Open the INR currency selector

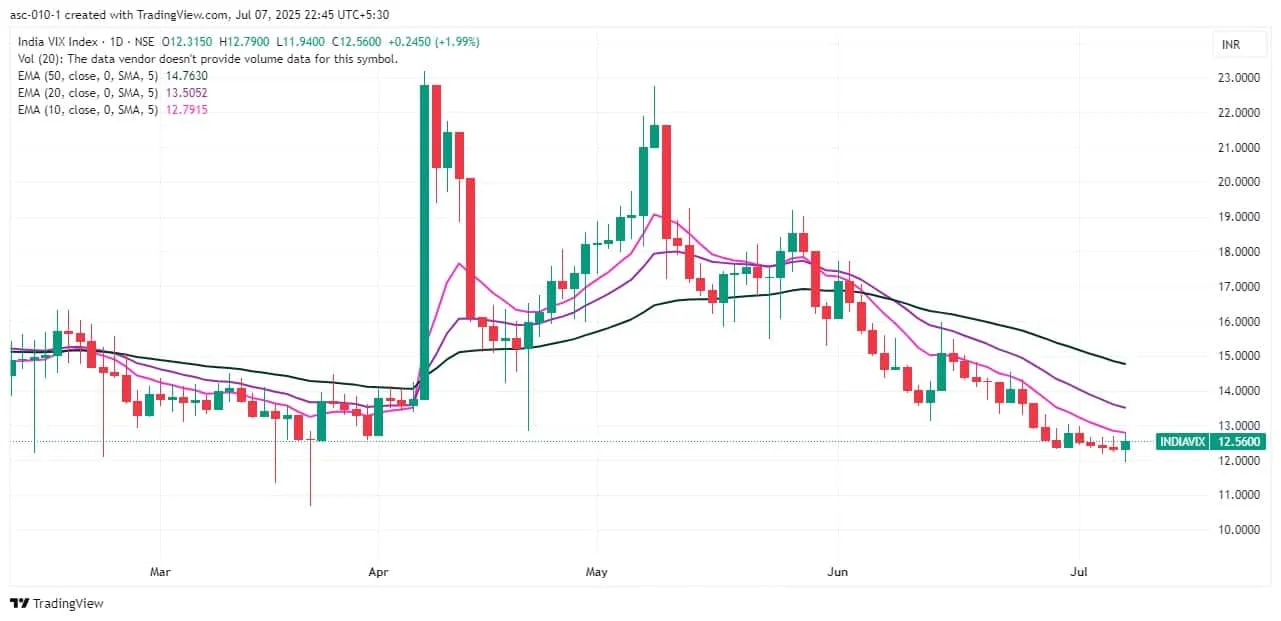[1231, 44]
